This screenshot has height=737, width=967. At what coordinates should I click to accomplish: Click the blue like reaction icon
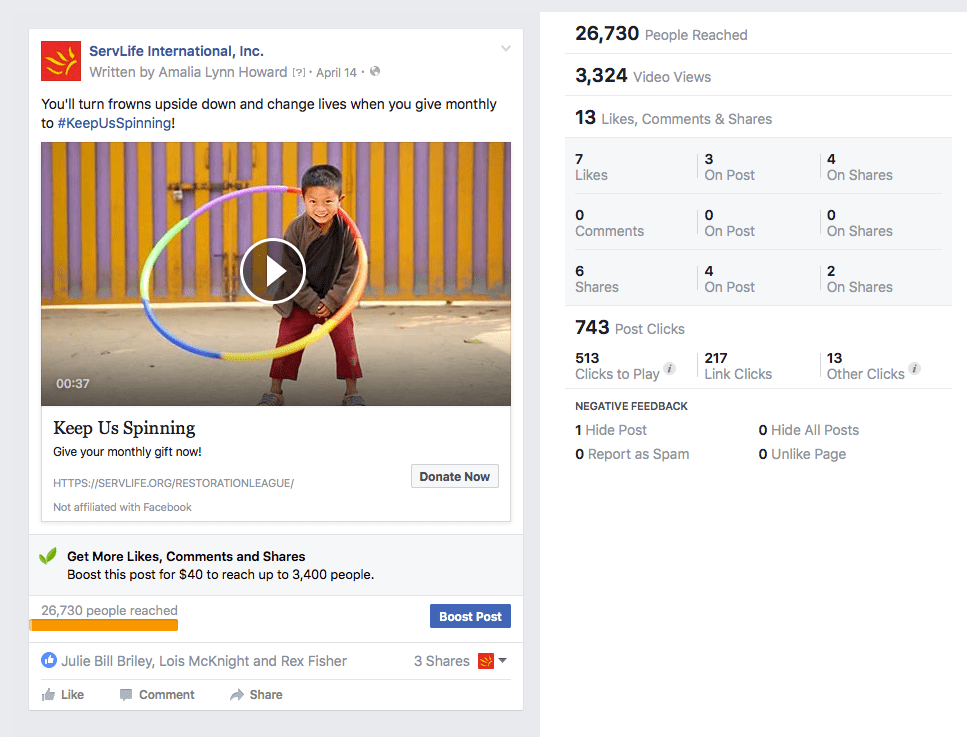point(49,661)
